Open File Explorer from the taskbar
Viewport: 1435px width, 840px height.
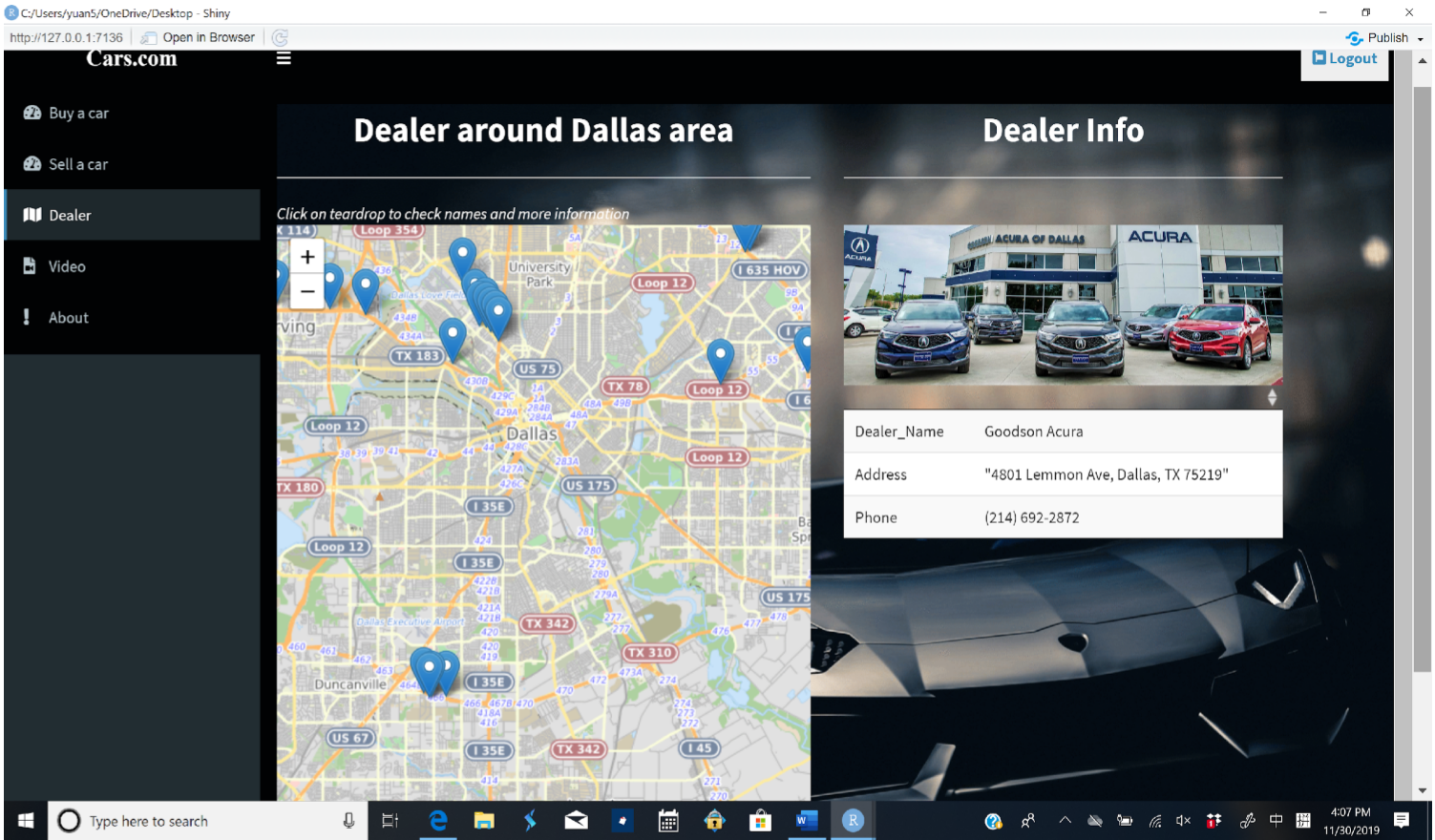tap(484, 821)
